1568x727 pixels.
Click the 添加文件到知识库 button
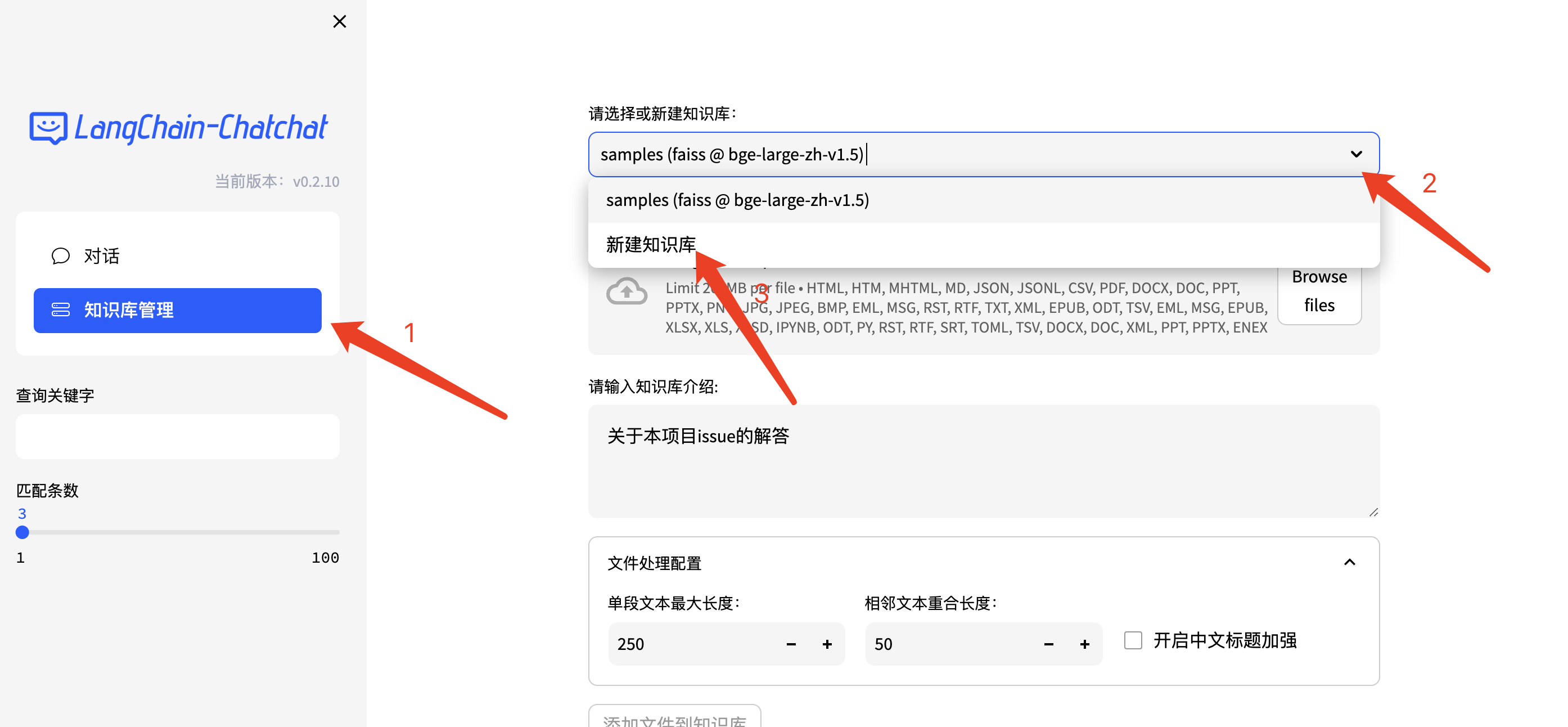(x=674, y=719)
